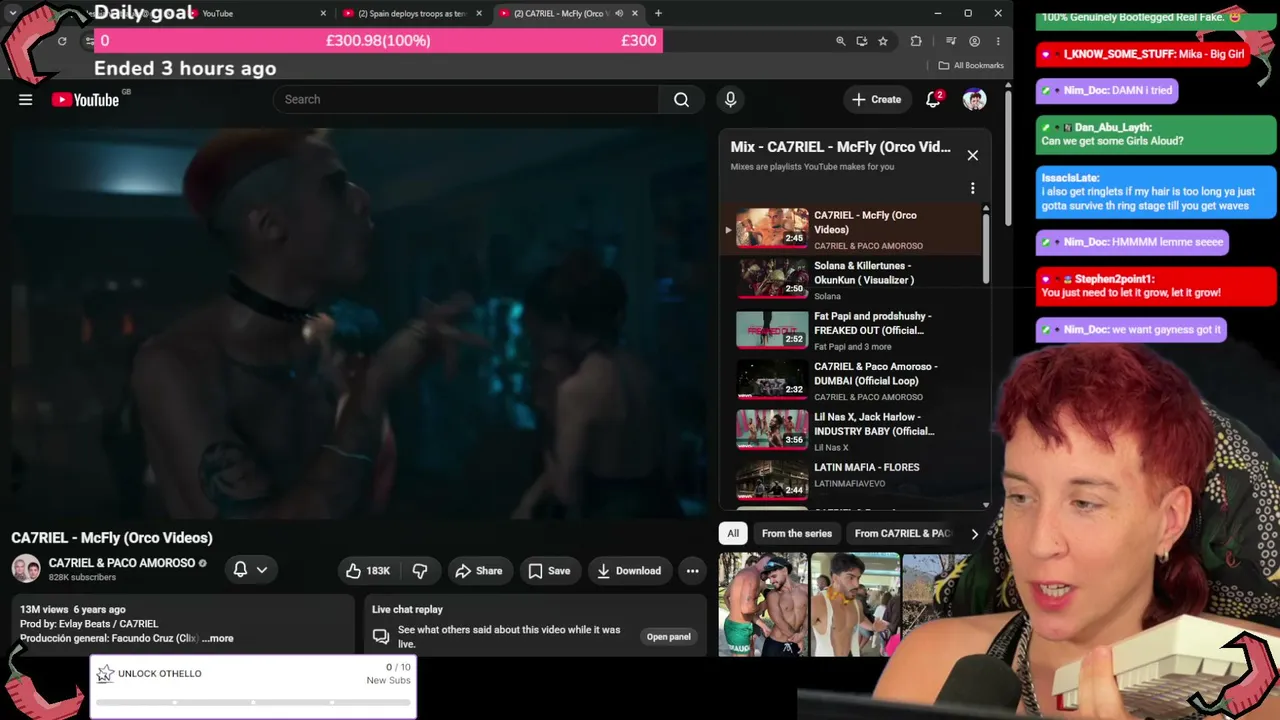Open the Chrome three-dot menu
The height and width of the screenshot is (720, 1280).
[997, 41]
